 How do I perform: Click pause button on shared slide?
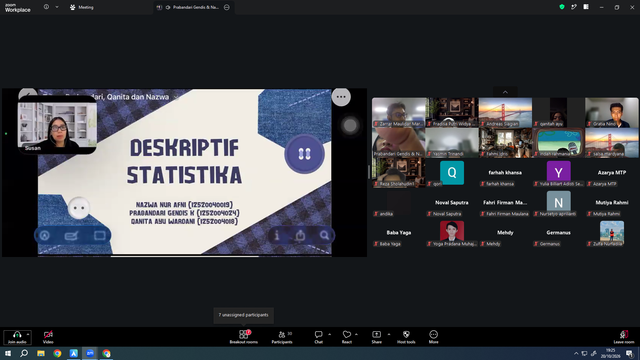click(x=304, y=154)
